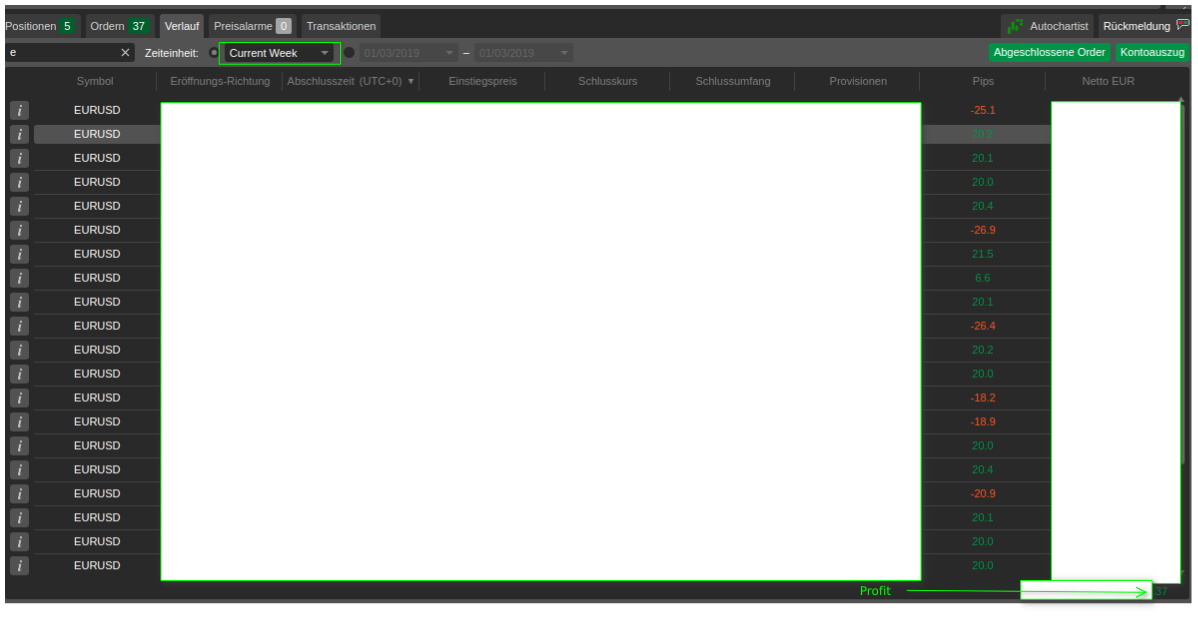1198x622 pixels.
Task: Select the Zeiteinheit preset period radio button
Action: coord(214,53)
